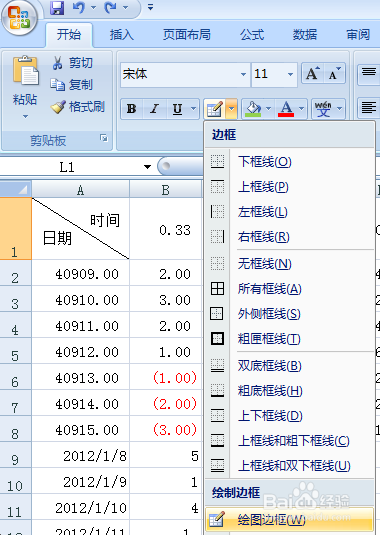
Task: Open the redo history dropdown arrow
Action: (x=125, y=8)
